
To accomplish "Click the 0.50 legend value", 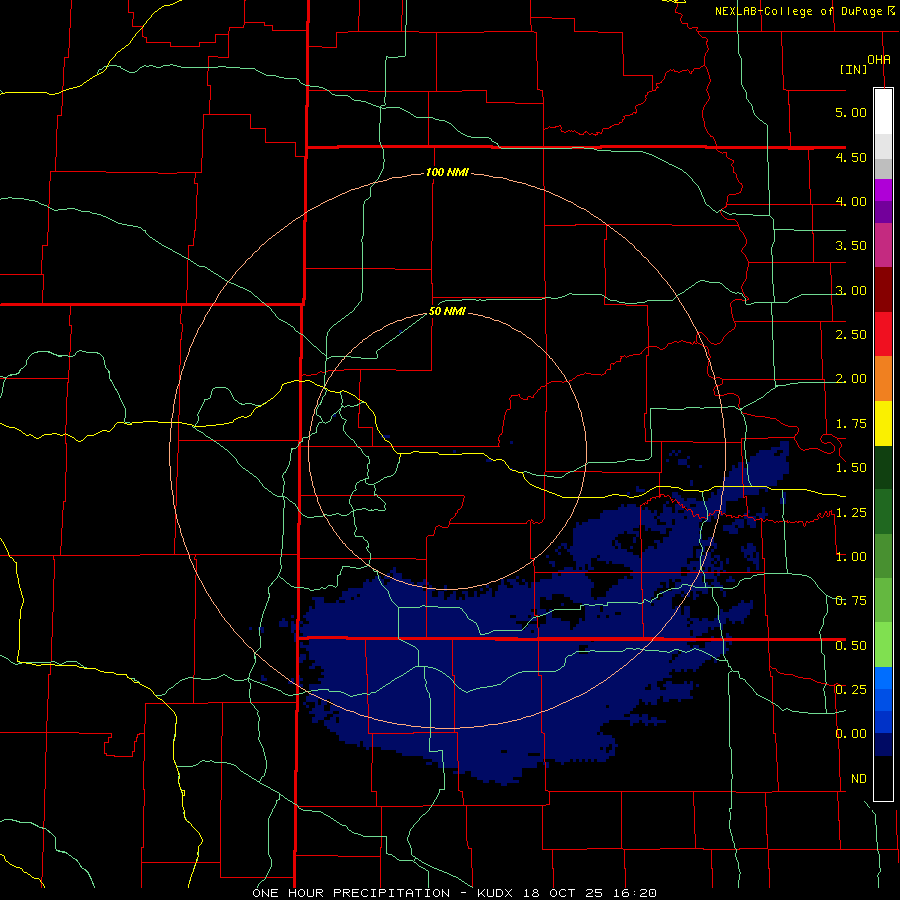I will pyautogui.click(x=851, y=646).
